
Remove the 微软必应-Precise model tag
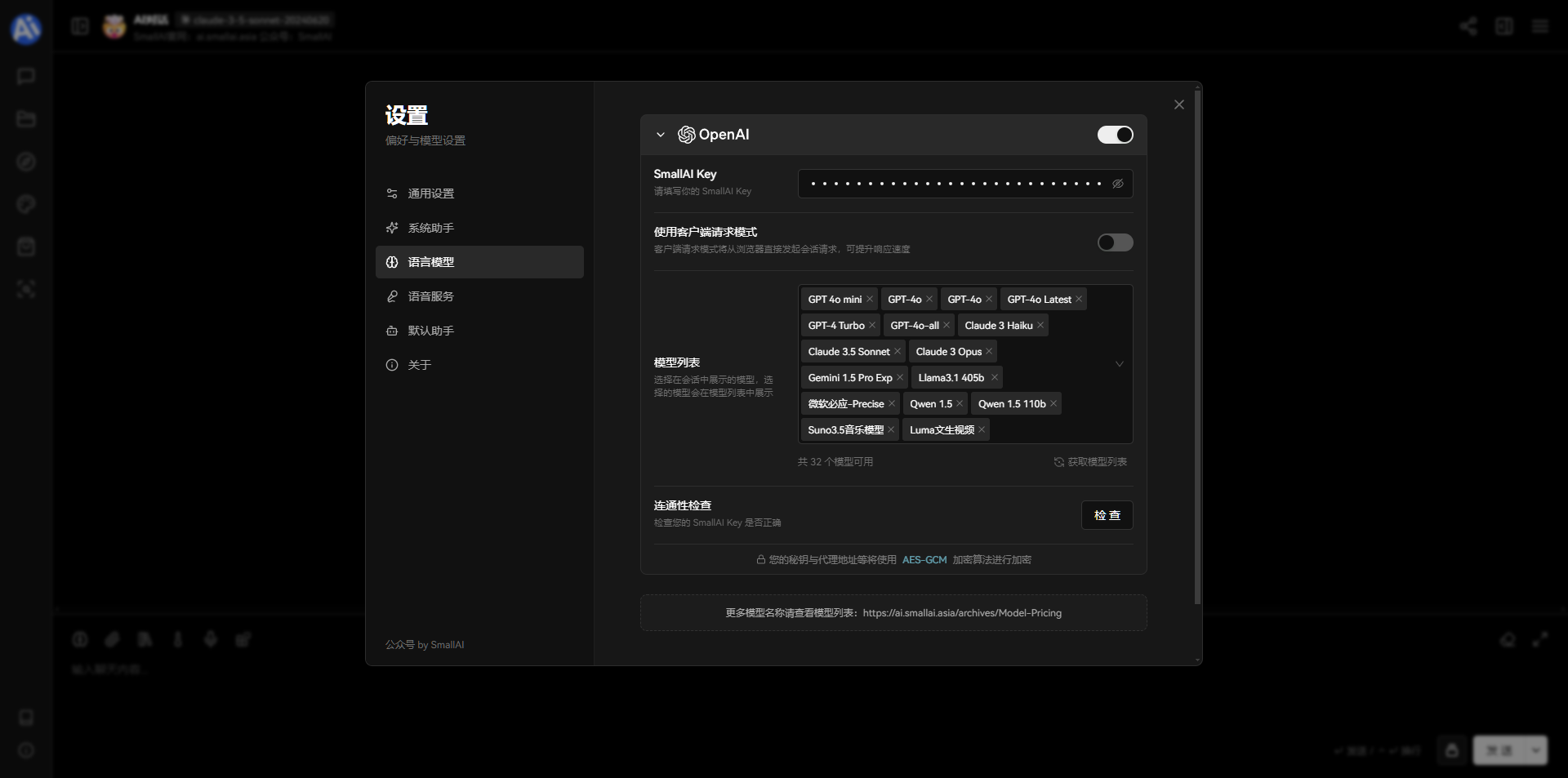[x=892, y=404]
